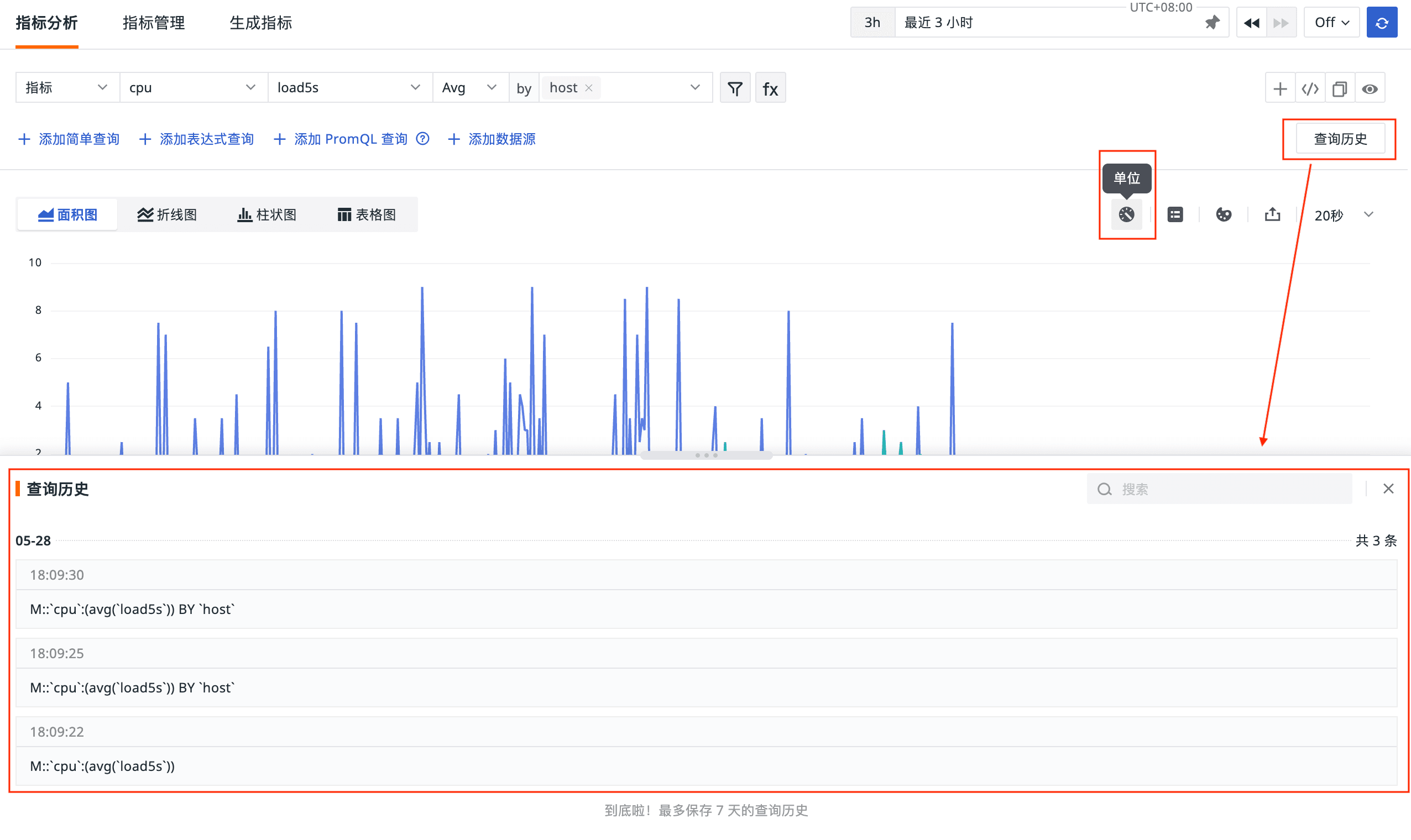Select the 折线图 chart tab
The width and height of the screenshot is (1411, 840).
point(167,214)
